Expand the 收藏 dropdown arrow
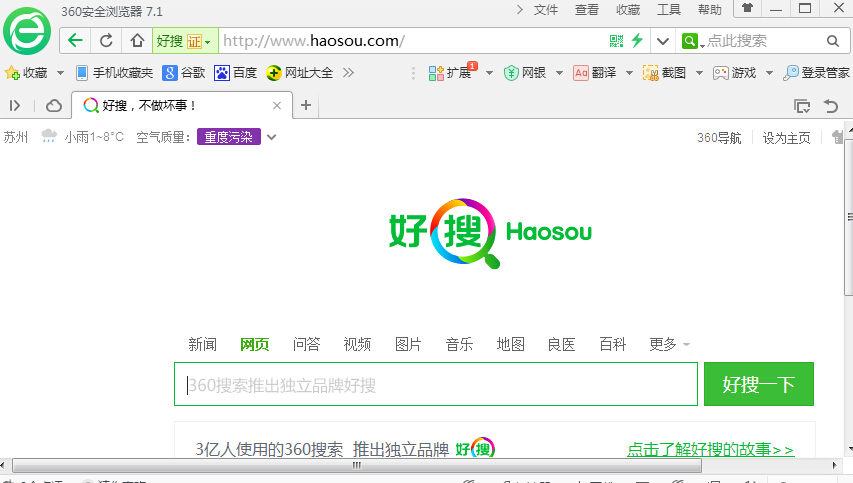Image resolution: width=853 pixels, height=483 pixels. pos(60,73)
